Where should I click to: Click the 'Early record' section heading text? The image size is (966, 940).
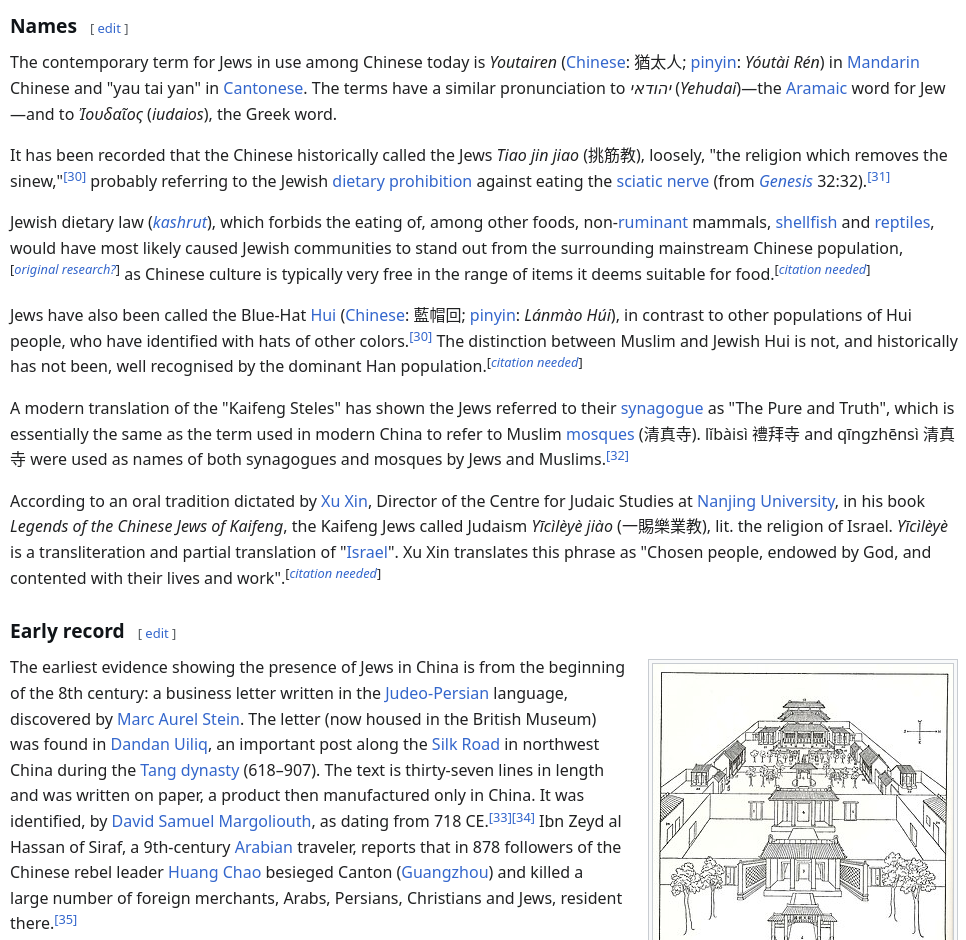coord(67,631)
